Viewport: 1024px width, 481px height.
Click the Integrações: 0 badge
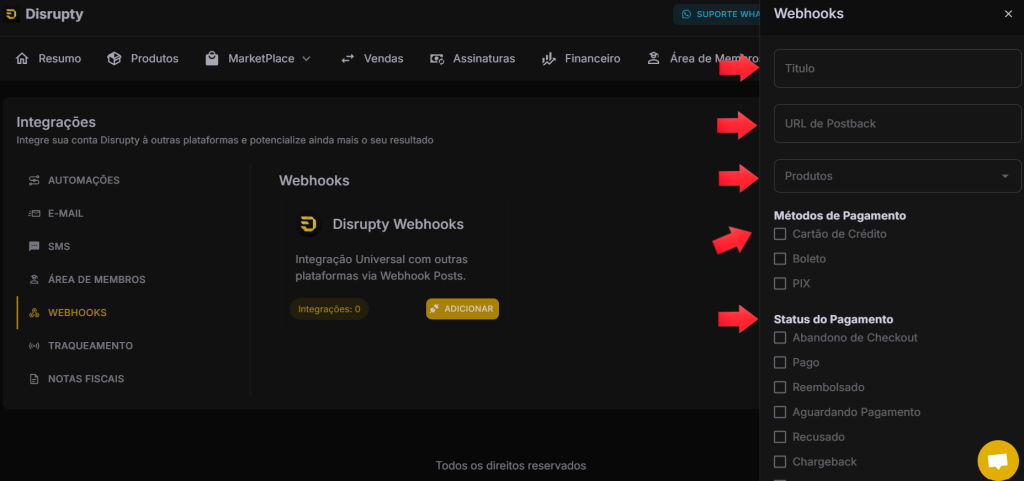tap(329, 309)
